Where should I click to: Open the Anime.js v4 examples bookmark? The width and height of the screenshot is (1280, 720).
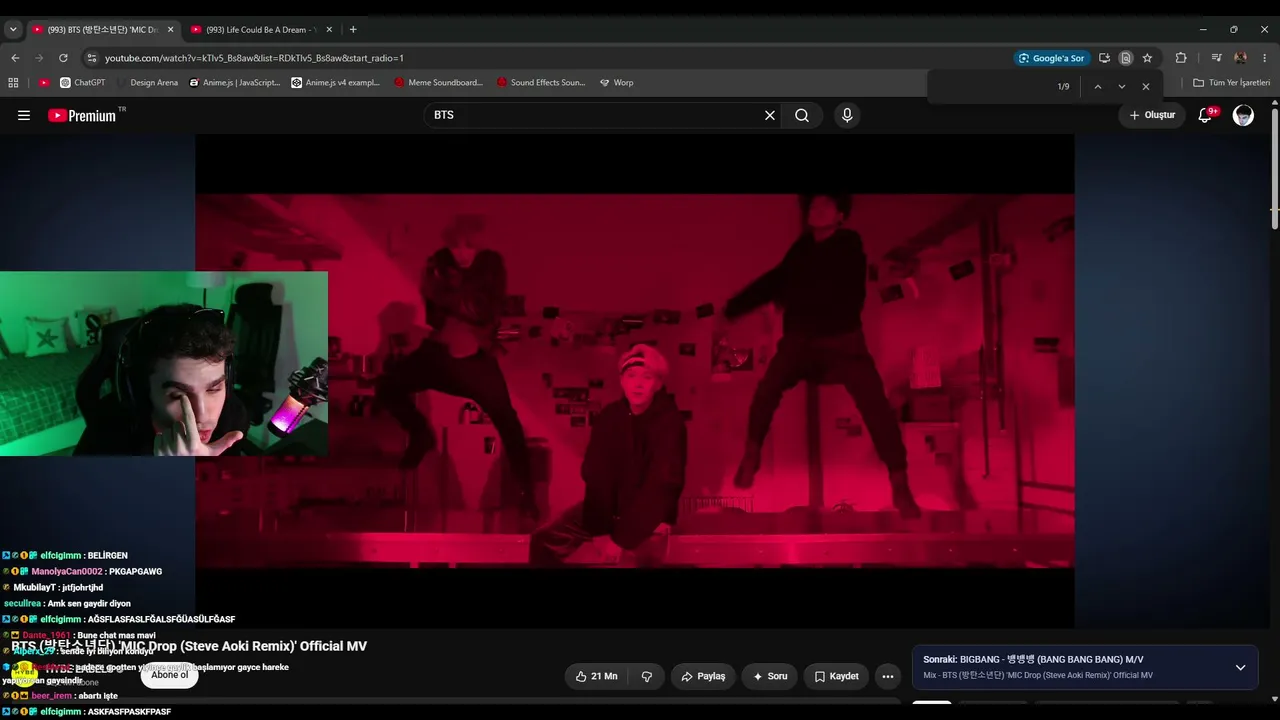click(336, 83)
